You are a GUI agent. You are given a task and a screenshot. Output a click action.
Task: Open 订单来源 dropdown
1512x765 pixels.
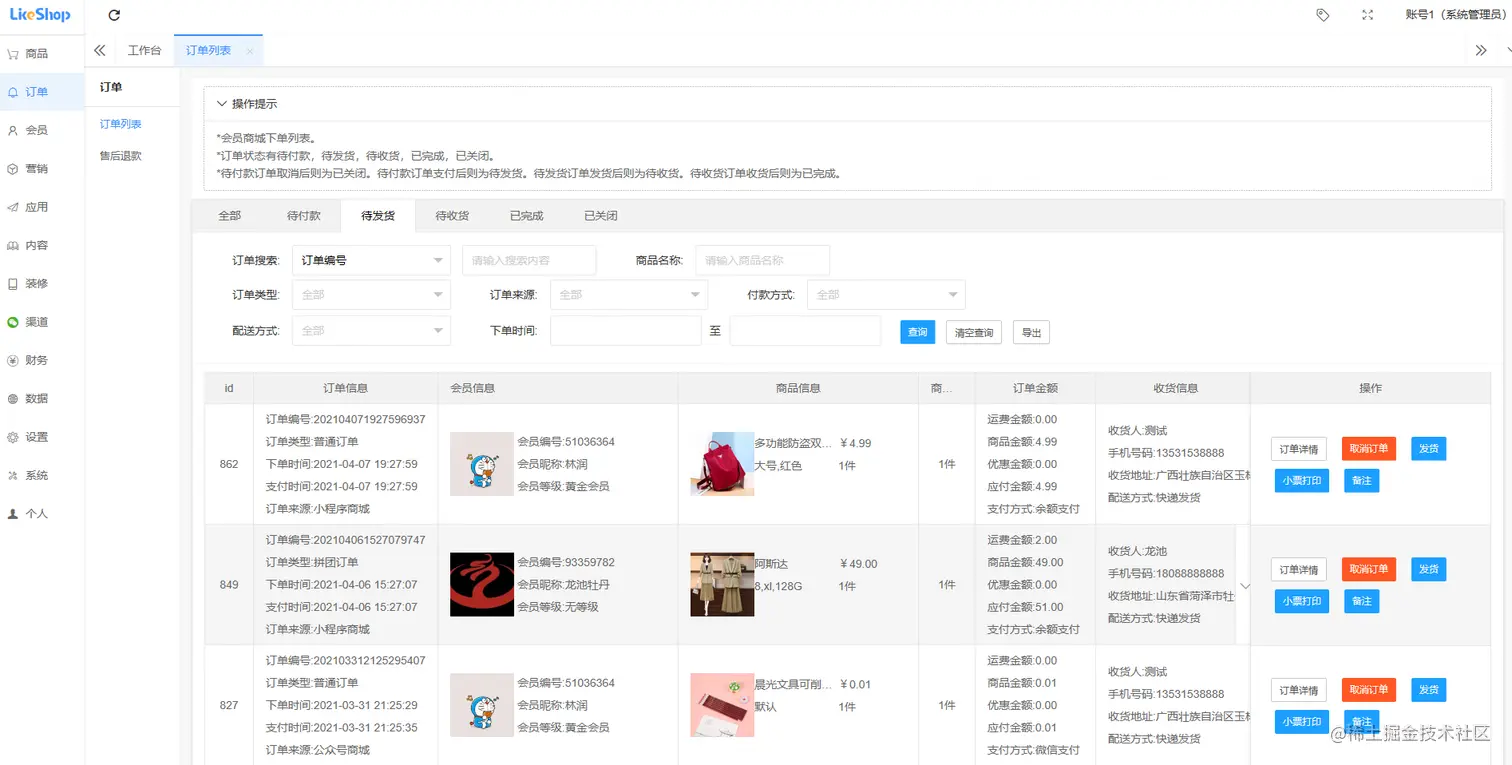coord(628,295)
